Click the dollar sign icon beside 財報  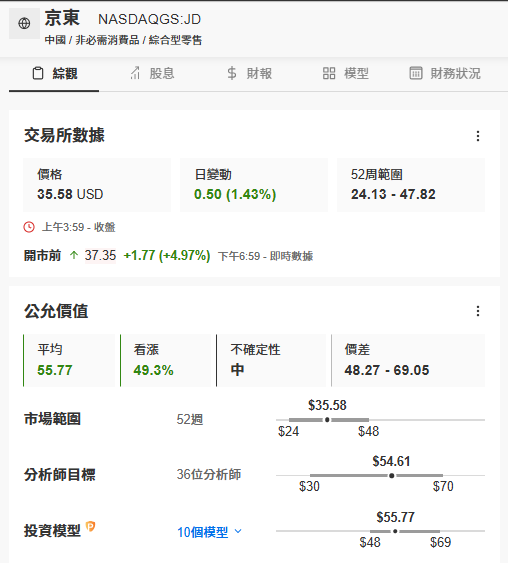(232, 73)
